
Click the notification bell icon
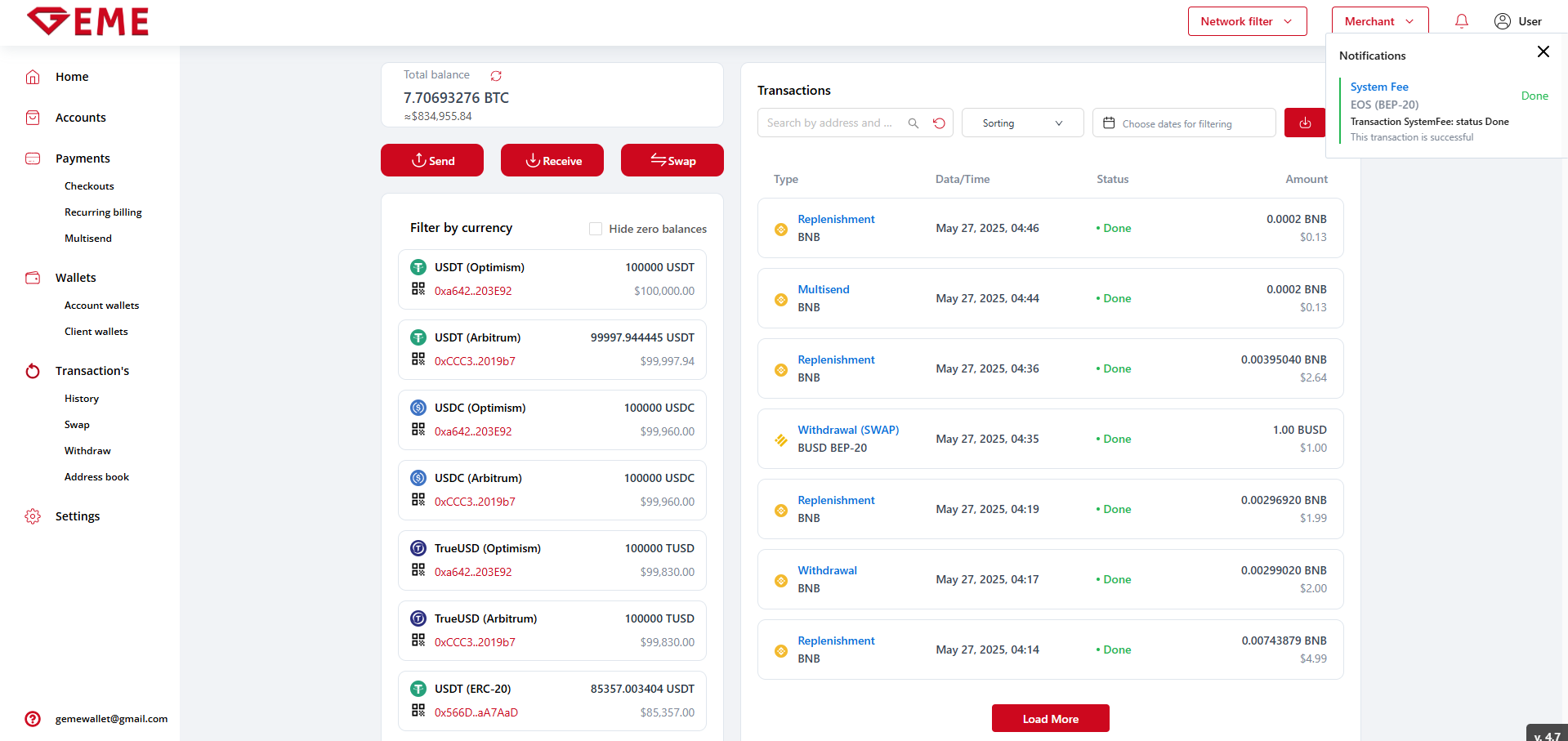[x=1462, y=21]
